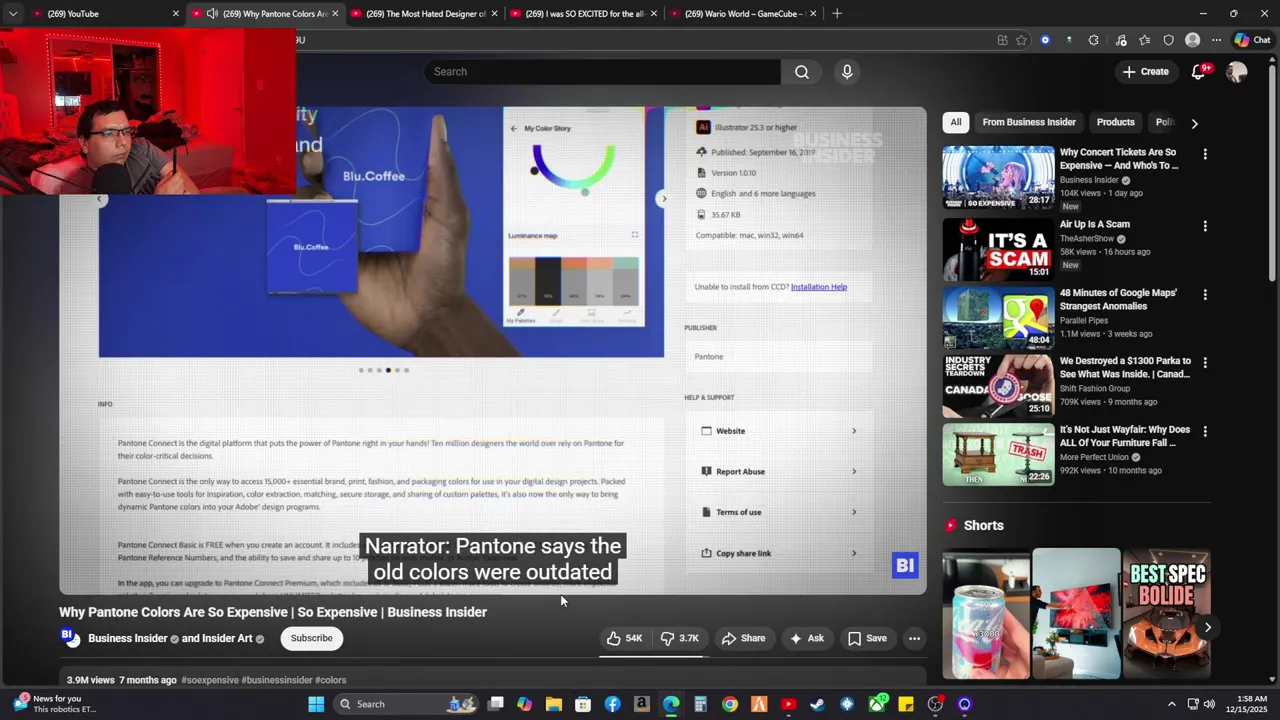Dislike the video with thumbs-down 3.7K
Screen dimensions: 1280x720
680,638
